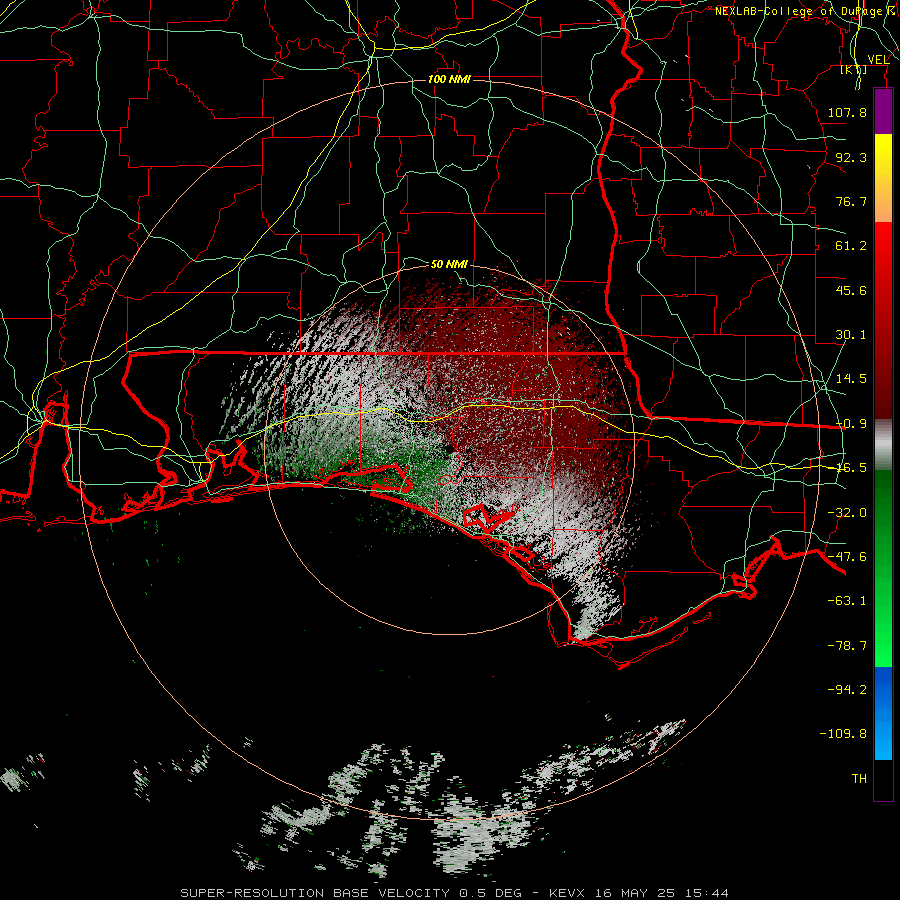Viewport: 900px width, 900px height.
Task: Click the TH threshold label
Action: [859, 779]
